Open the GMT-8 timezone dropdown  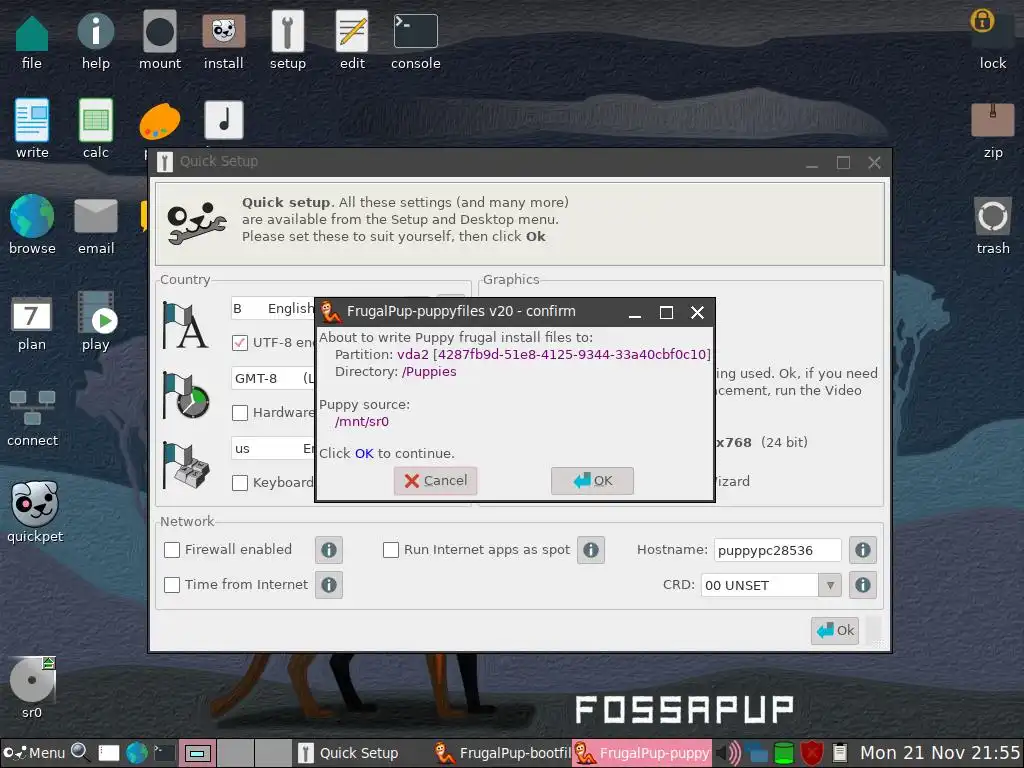click(273, 378)
